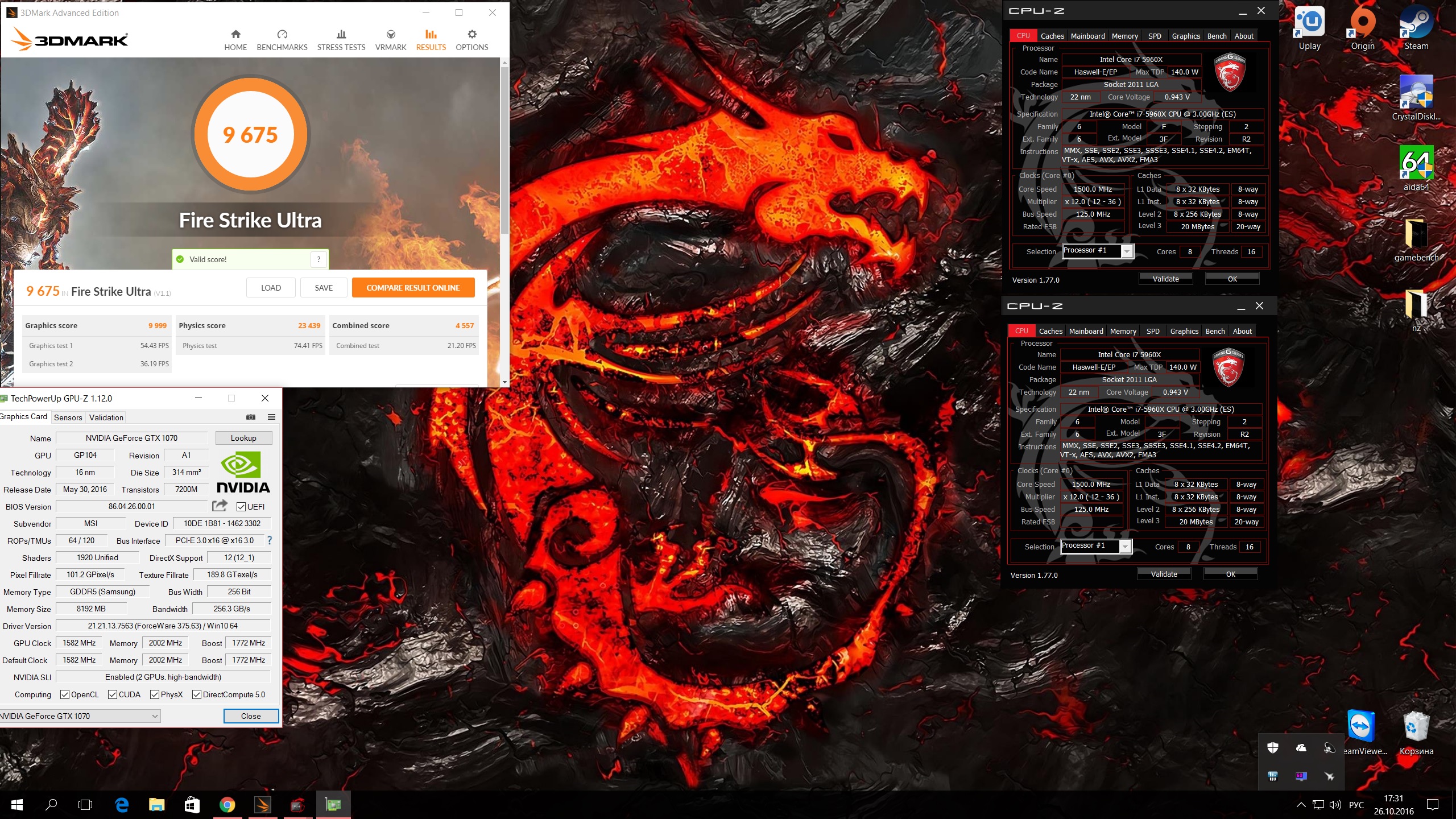Open aida64 desktop shortcut
This screenshot has width=1456, height=819.
(x=1416, y=168)
